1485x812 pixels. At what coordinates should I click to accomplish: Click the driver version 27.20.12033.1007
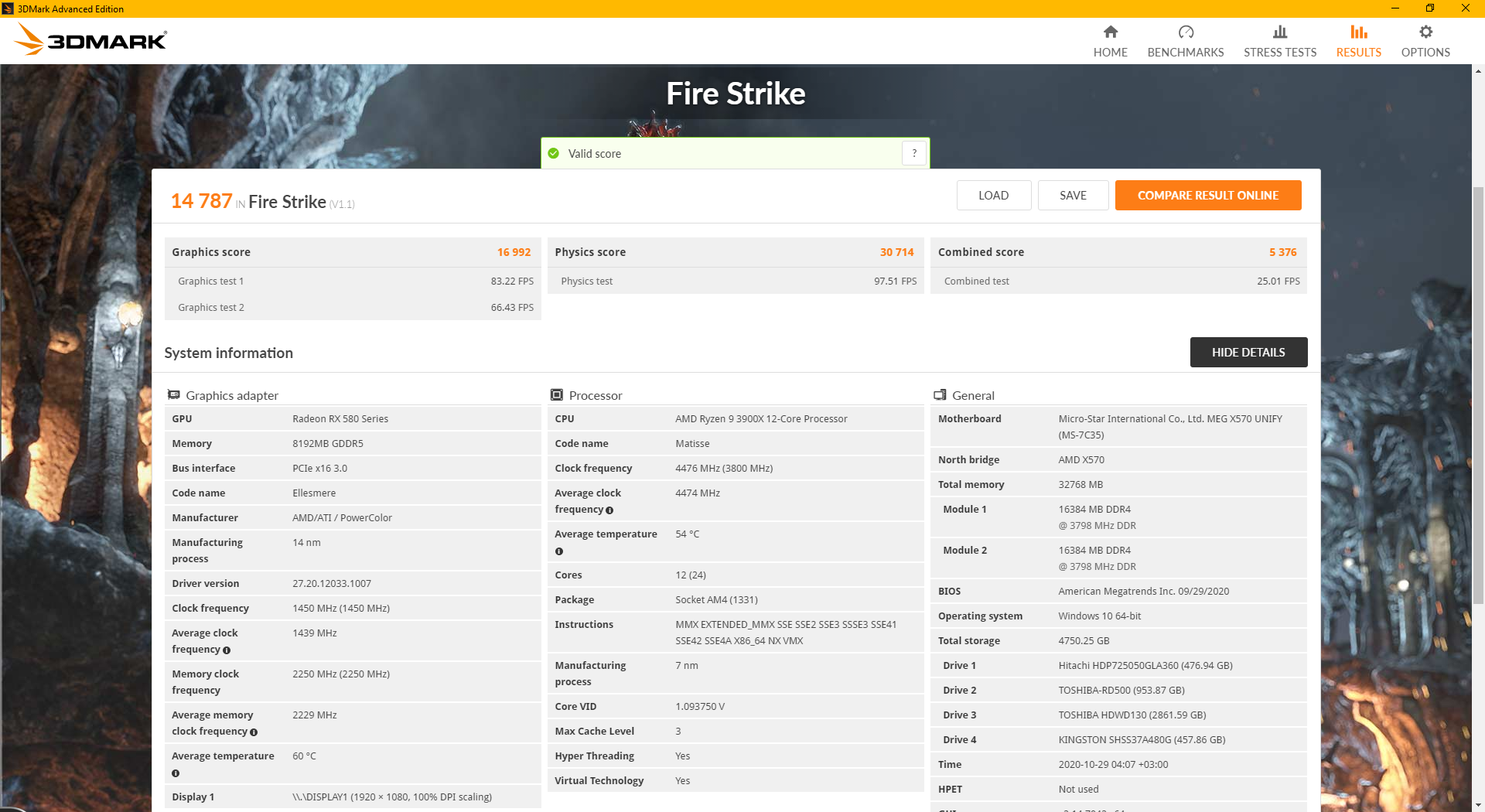(332, 584)
